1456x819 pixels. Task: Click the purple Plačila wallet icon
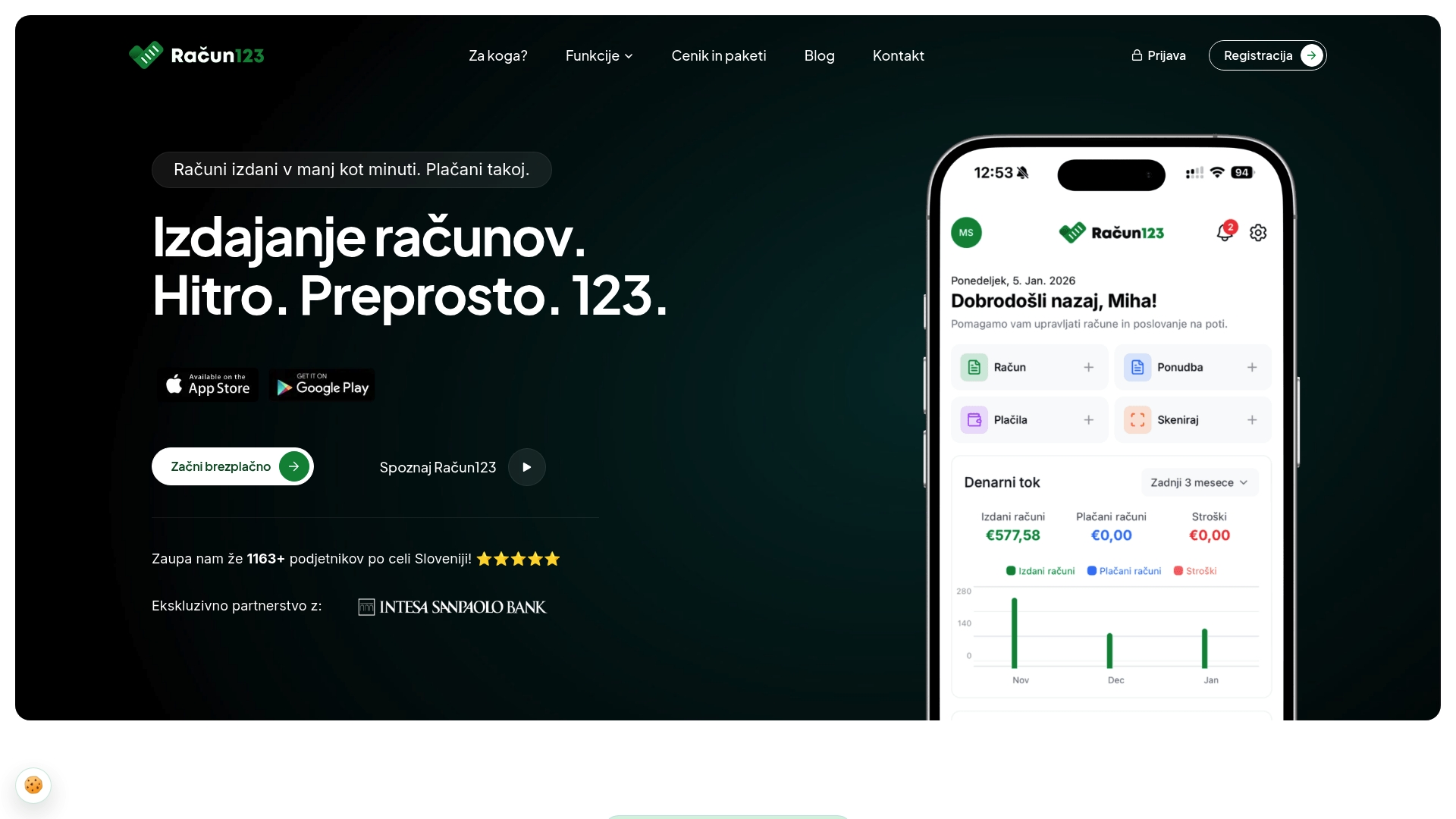[974, 419]
